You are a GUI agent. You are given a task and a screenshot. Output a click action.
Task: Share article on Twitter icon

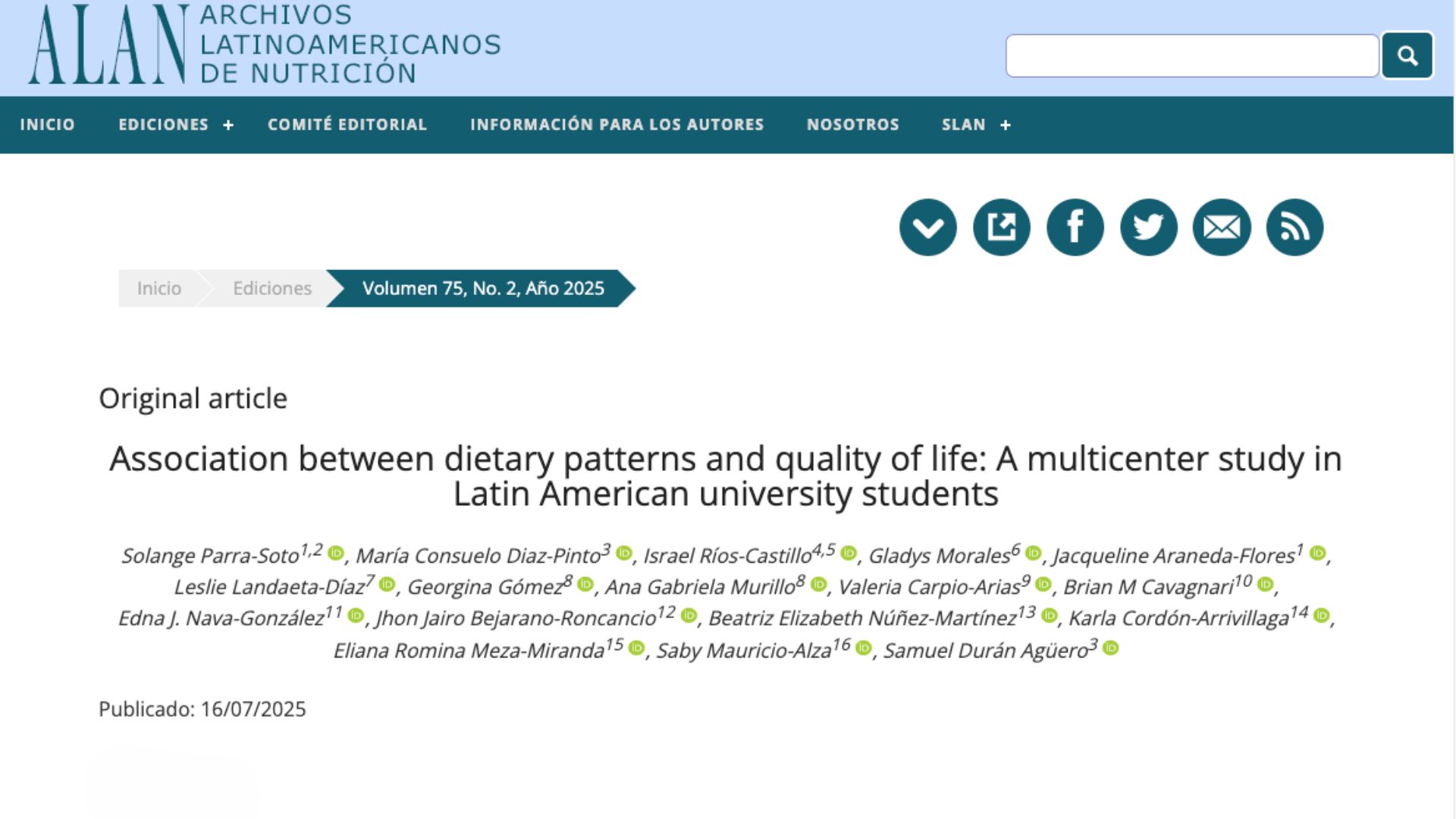pos(1149,227)
